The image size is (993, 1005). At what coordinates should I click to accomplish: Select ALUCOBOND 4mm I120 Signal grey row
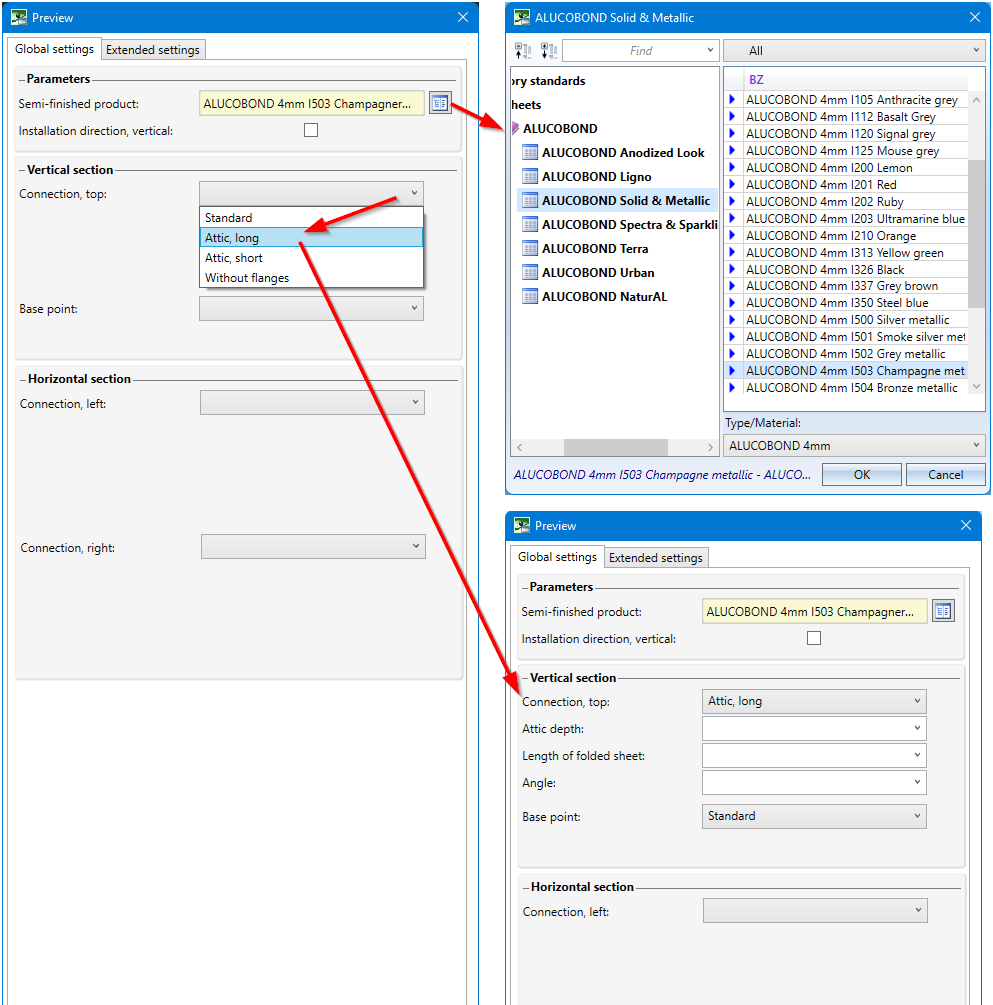click(855, 133)
